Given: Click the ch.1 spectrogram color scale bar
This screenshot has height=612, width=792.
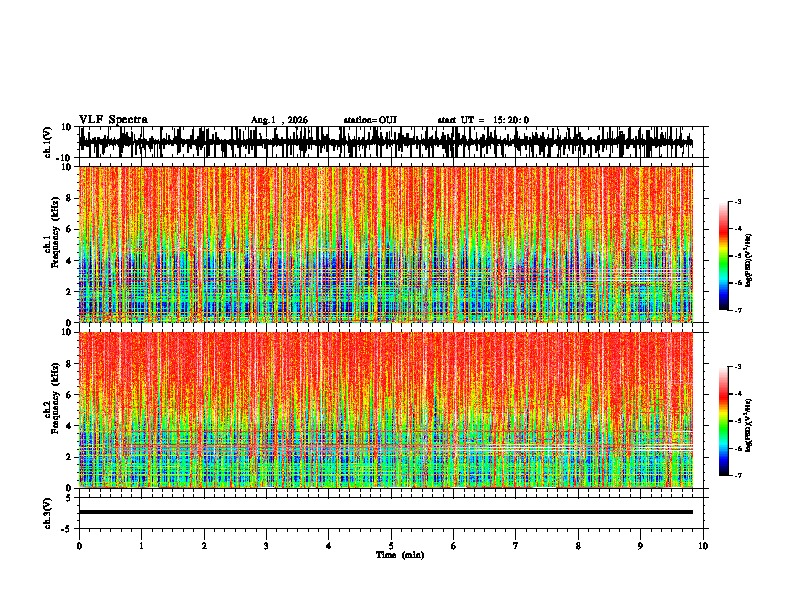Looking at the screenshot, I should [x=724, y=256].
